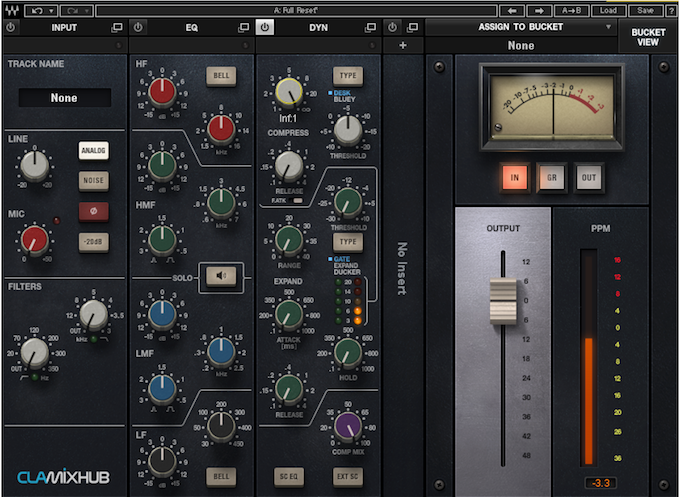Go to next preset arrow
This screenshot has width=680, height=497.
[x=539, y=10]
